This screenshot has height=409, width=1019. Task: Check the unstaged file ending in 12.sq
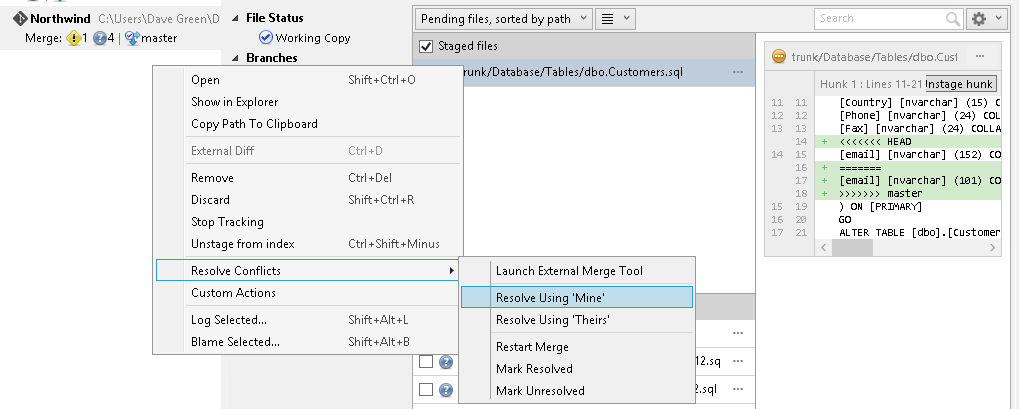(426, 361)
